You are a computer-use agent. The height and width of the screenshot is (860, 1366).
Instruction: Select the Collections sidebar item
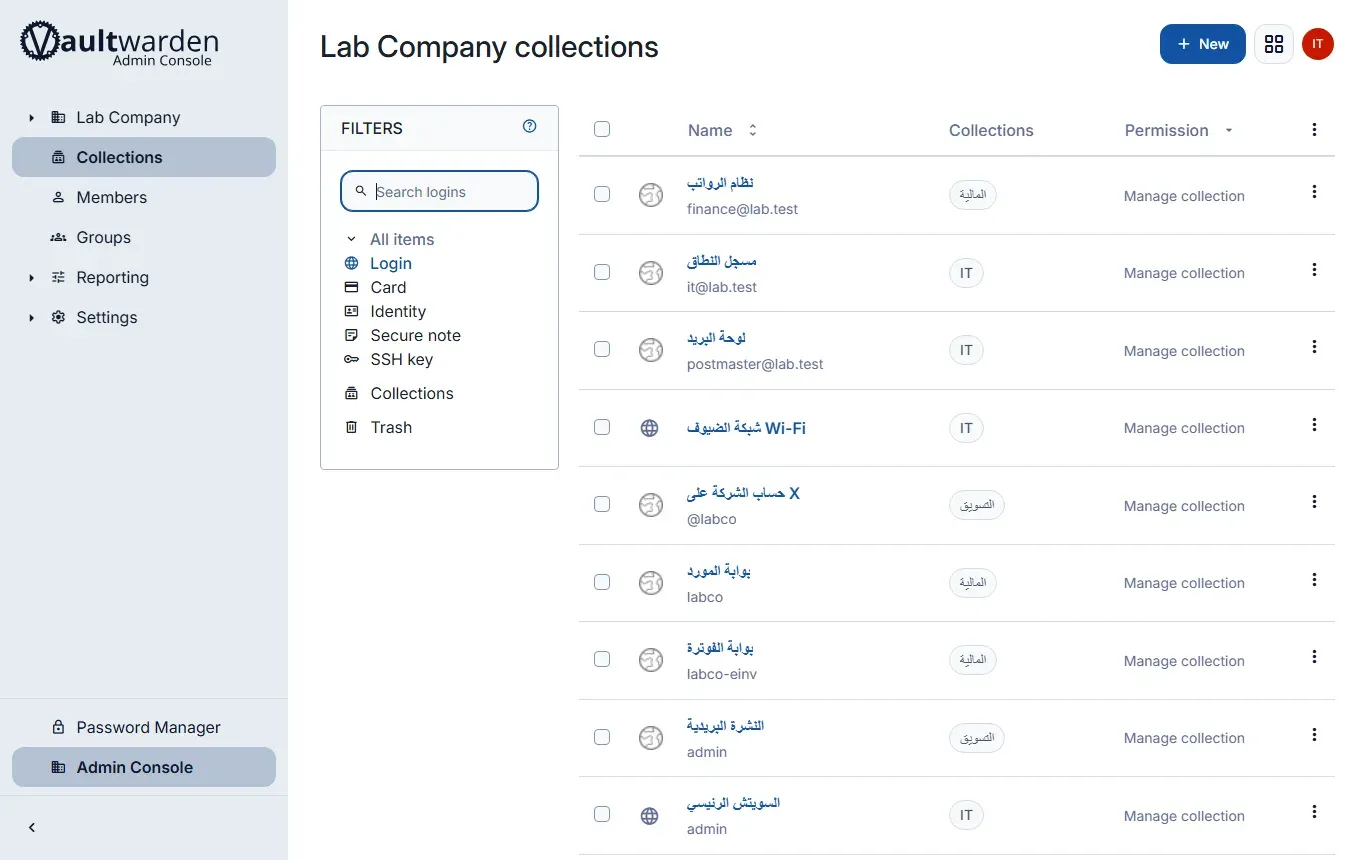pos(144,157)
